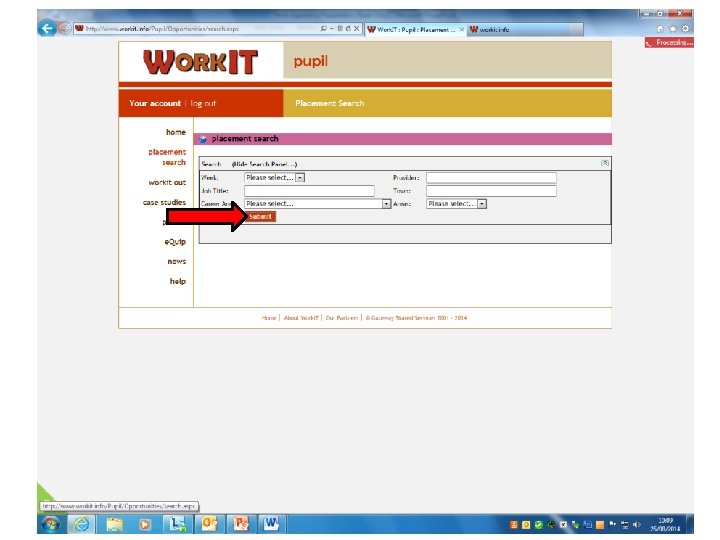Screen dimensions: 720x540
Task: Open Word taskbar icon
Action: 271,524
